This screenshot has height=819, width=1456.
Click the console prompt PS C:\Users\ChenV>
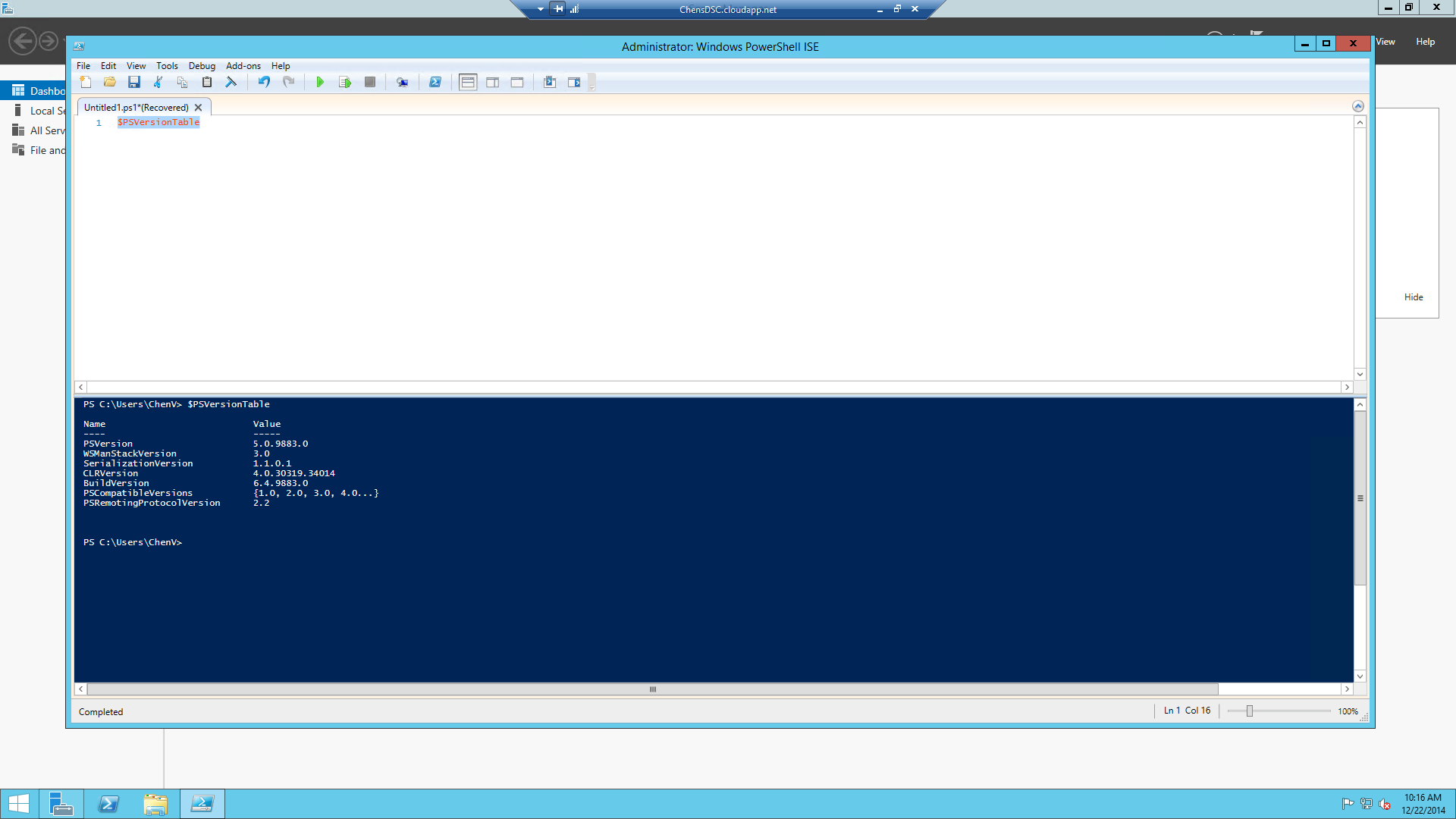pos(133,542)
